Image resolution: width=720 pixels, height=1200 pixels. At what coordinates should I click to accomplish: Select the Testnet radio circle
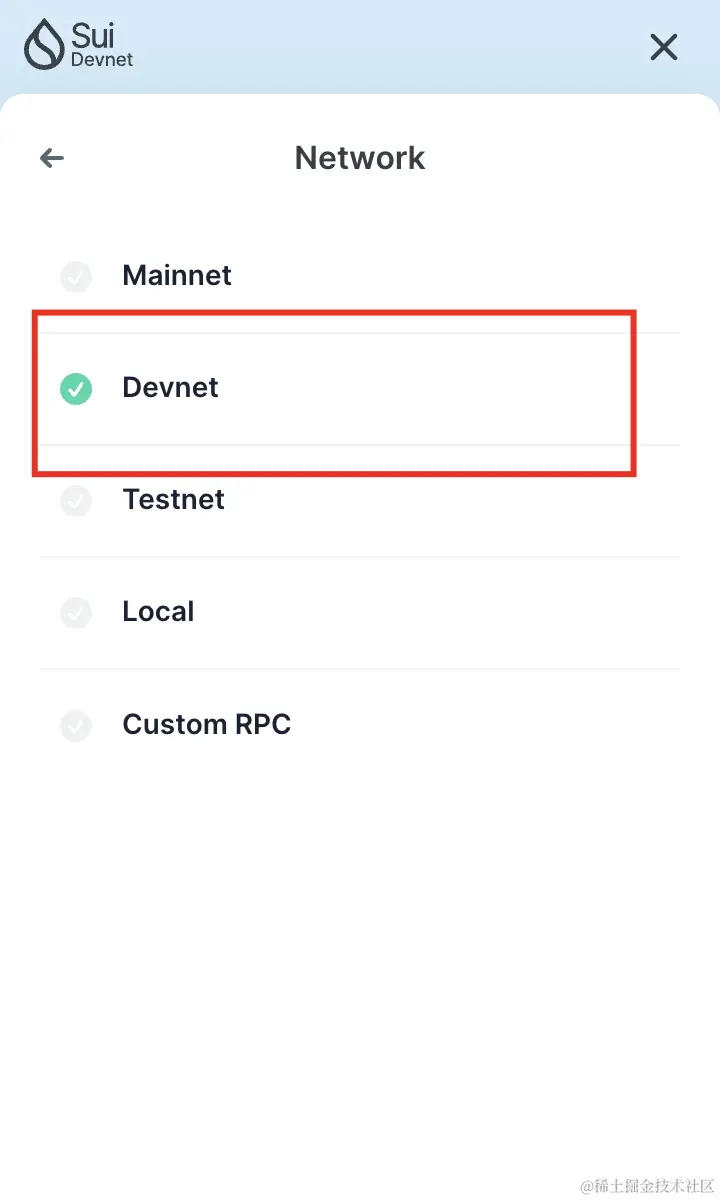pyautogui.click(x=76, y=500)
